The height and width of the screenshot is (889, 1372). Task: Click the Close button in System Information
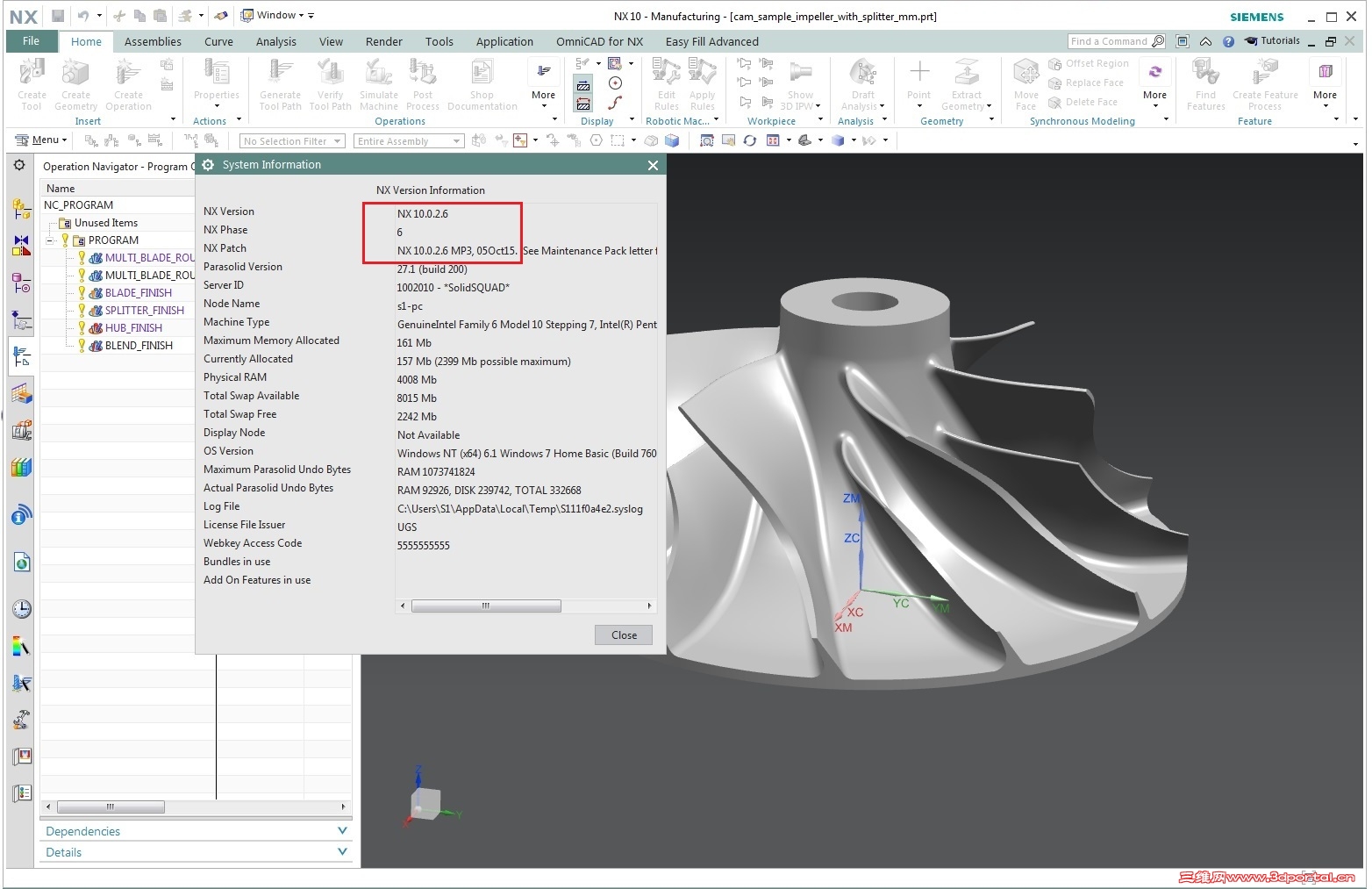point(624,635)
